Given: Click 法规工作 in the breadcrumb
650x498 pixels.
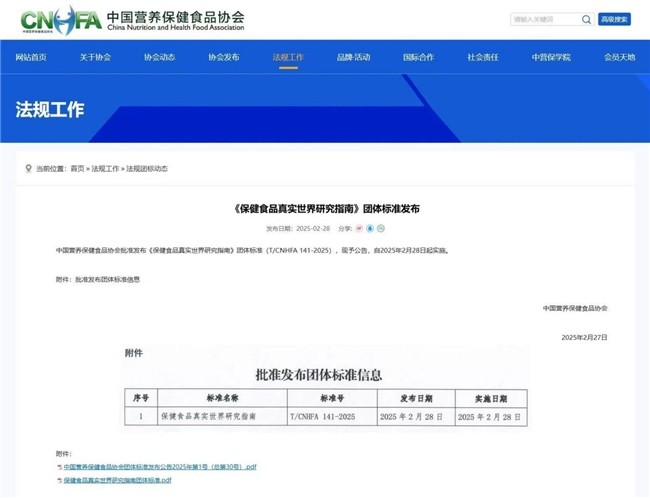Looking at the screenshot, I should pos(105,169).
